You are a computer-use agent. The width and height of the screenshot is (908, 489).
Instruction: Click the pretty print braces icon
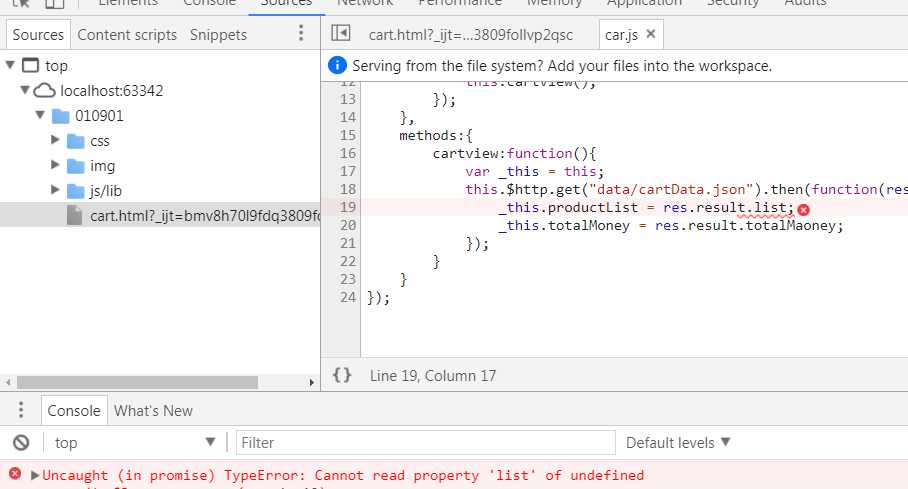pos(342,375)
